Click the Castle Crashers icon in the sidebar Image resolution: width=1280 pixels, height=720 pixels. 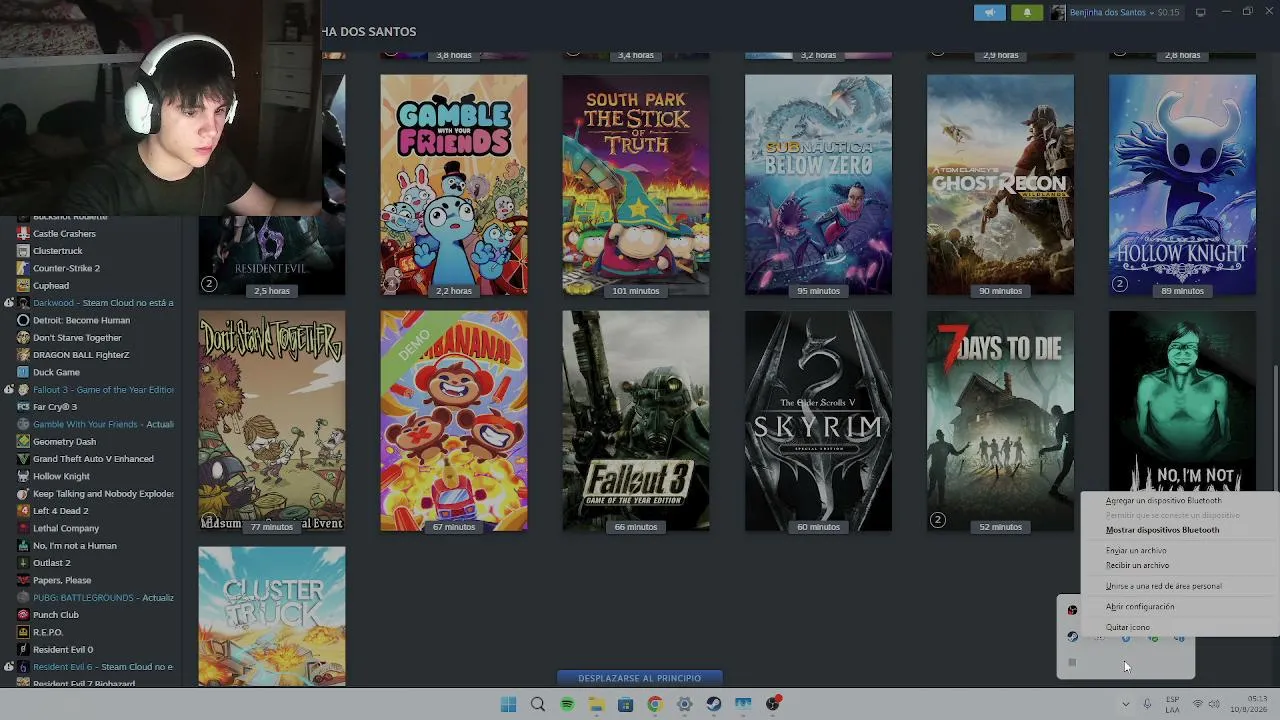pyautogui.click(x=23, y=234)
